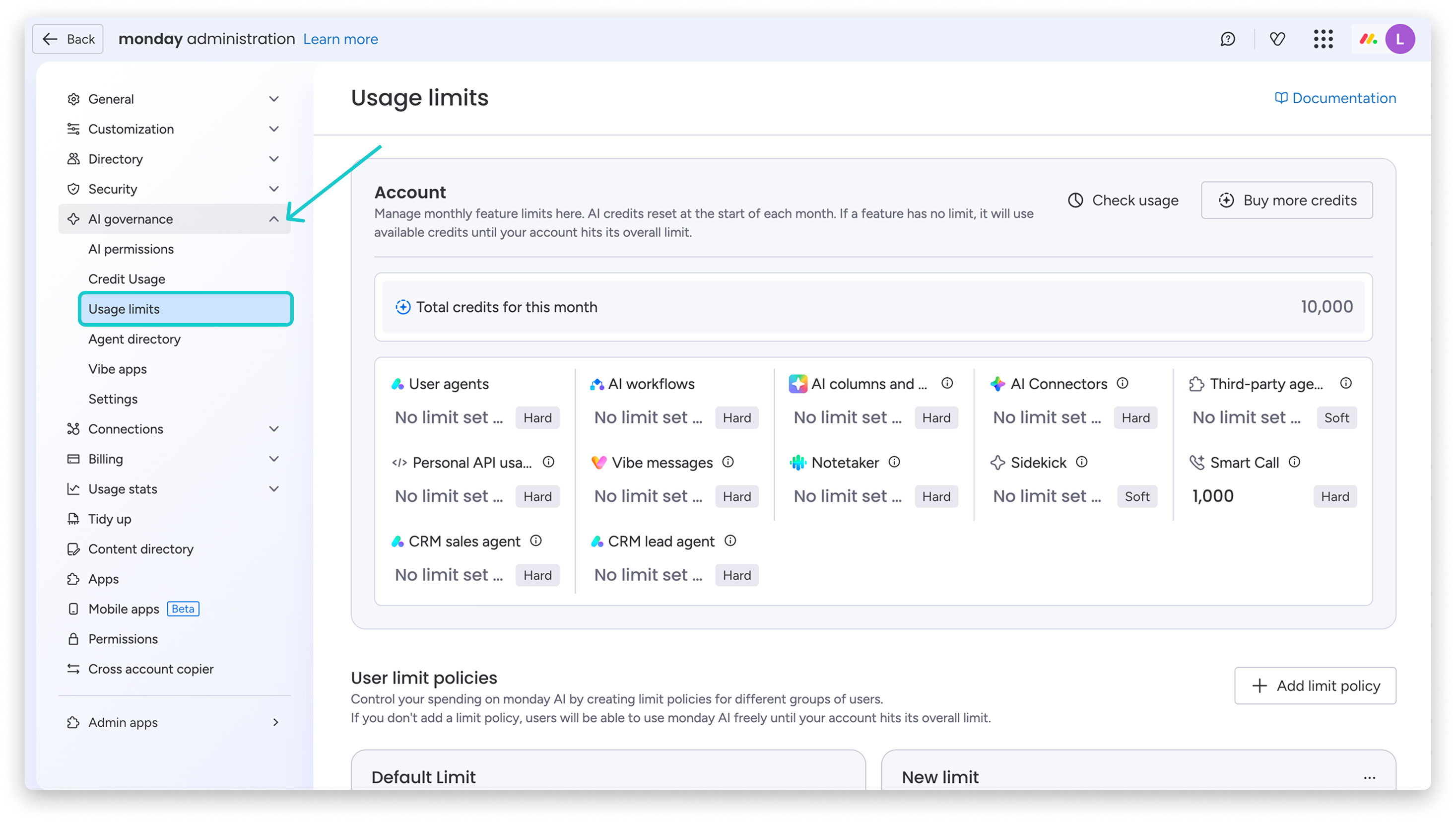Open Content directory in sidebar
This screenshot has width=1456, height=822.
[x=141, y=549]
